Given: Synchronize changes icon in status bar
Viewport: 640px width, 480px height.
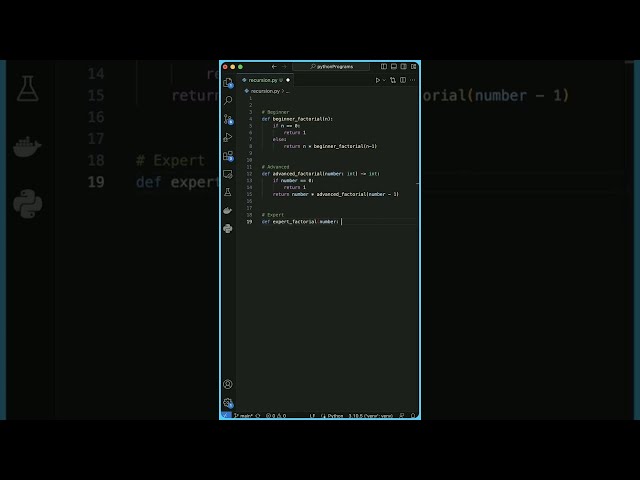Looking at the screenshot, I should (258, 416).
